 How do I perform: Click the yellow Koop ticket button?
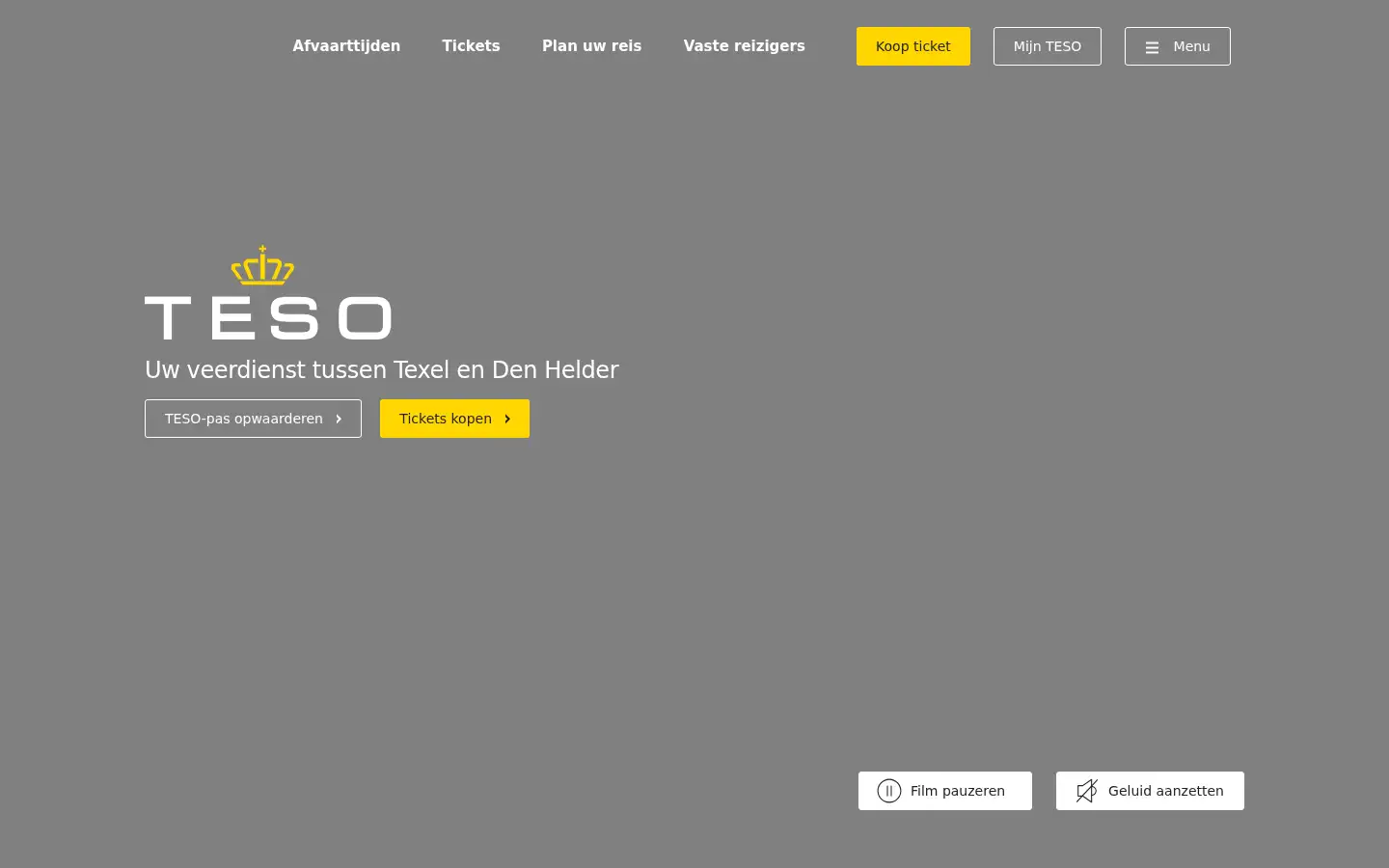(x=912, y=46)
